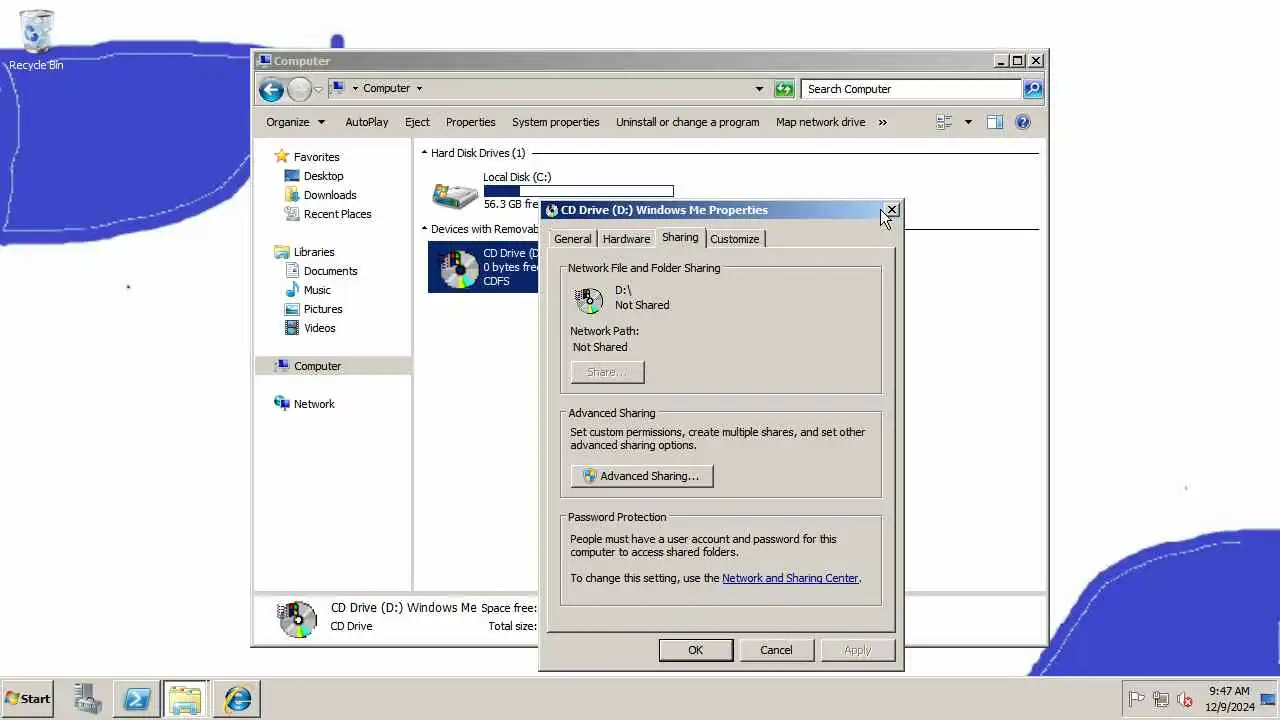The image size is (1280, 720).
Task: Show more toolbar commands chevron
Action: [x=882, y=122]
